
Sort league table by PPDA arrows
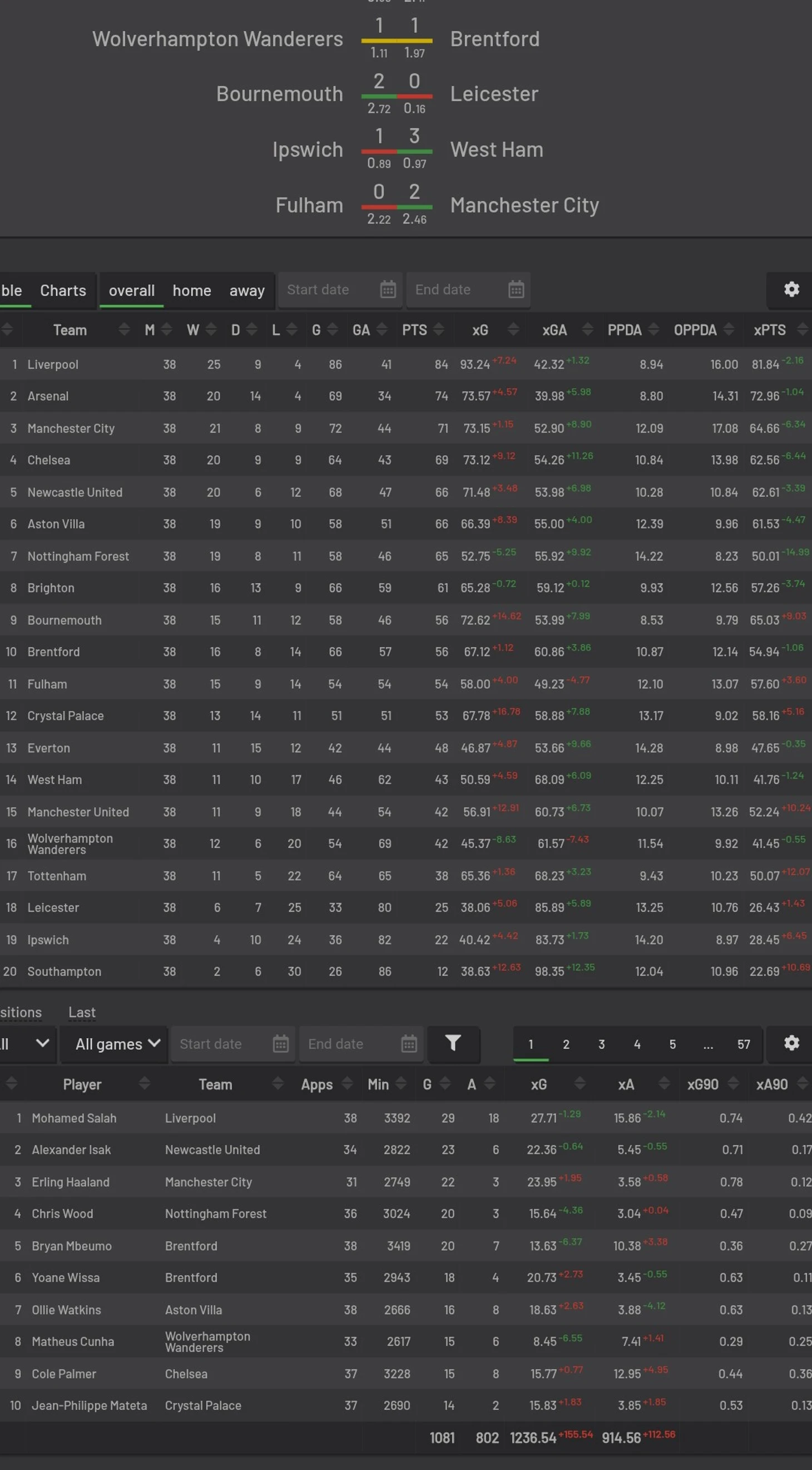pos(653,330)
